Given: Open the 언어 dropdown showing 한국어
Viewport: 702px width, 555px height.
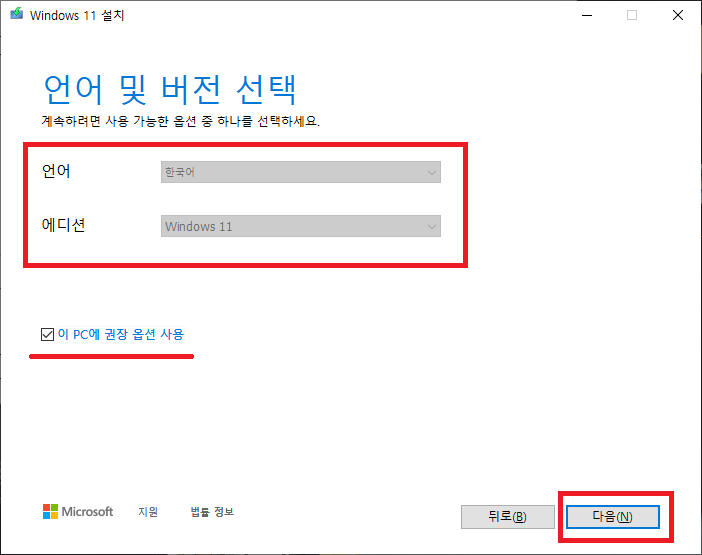Looking at the screenshot, I should pos(300,172).
